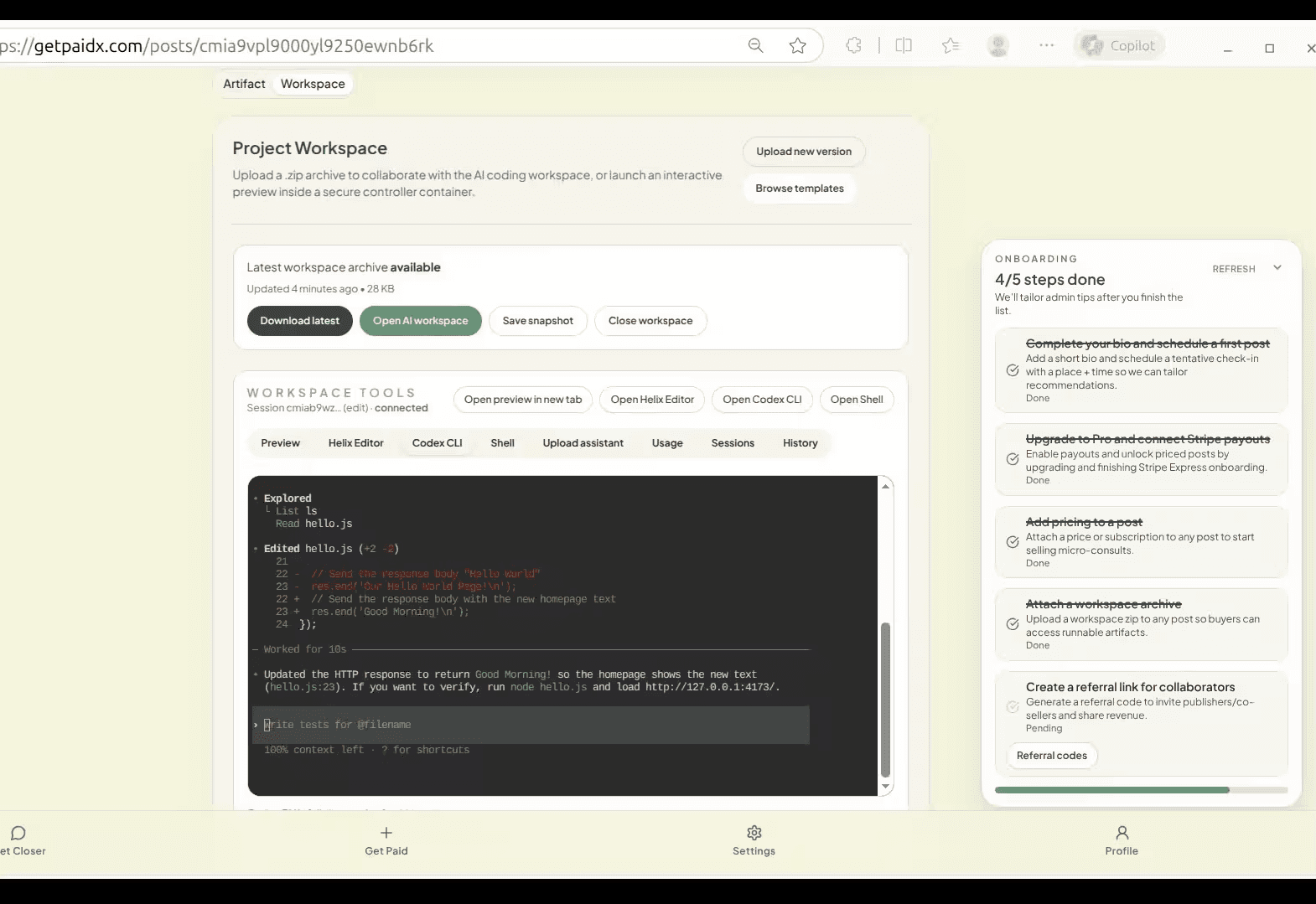Viewport: 1316px width, 904px height.
Task: Click Open Shell button
Action: 857,400
